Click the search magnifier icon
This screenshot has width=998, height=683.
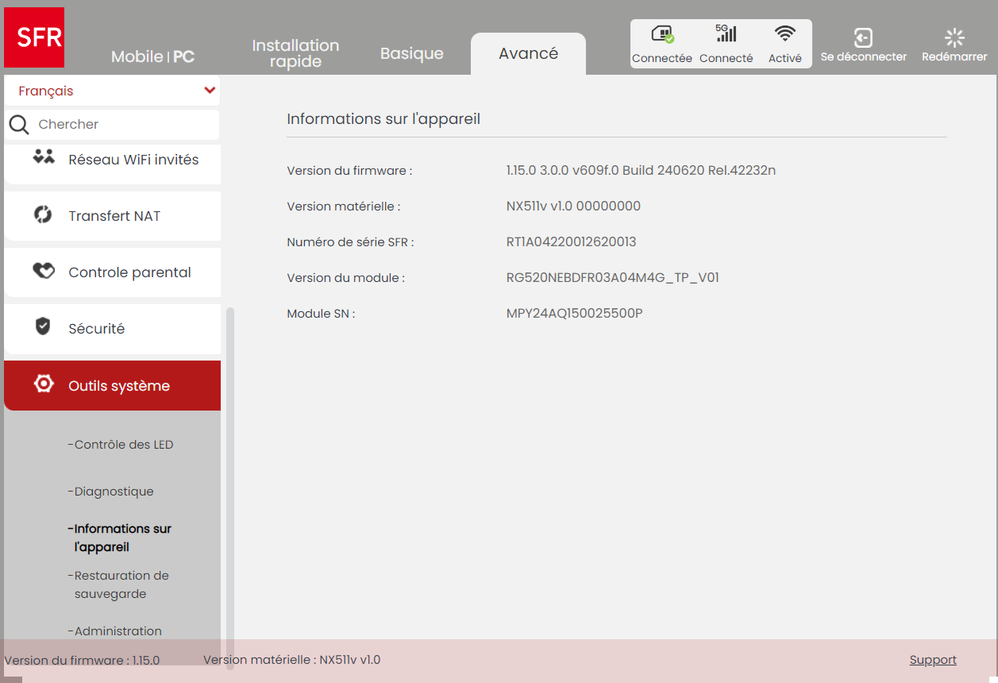19,125
